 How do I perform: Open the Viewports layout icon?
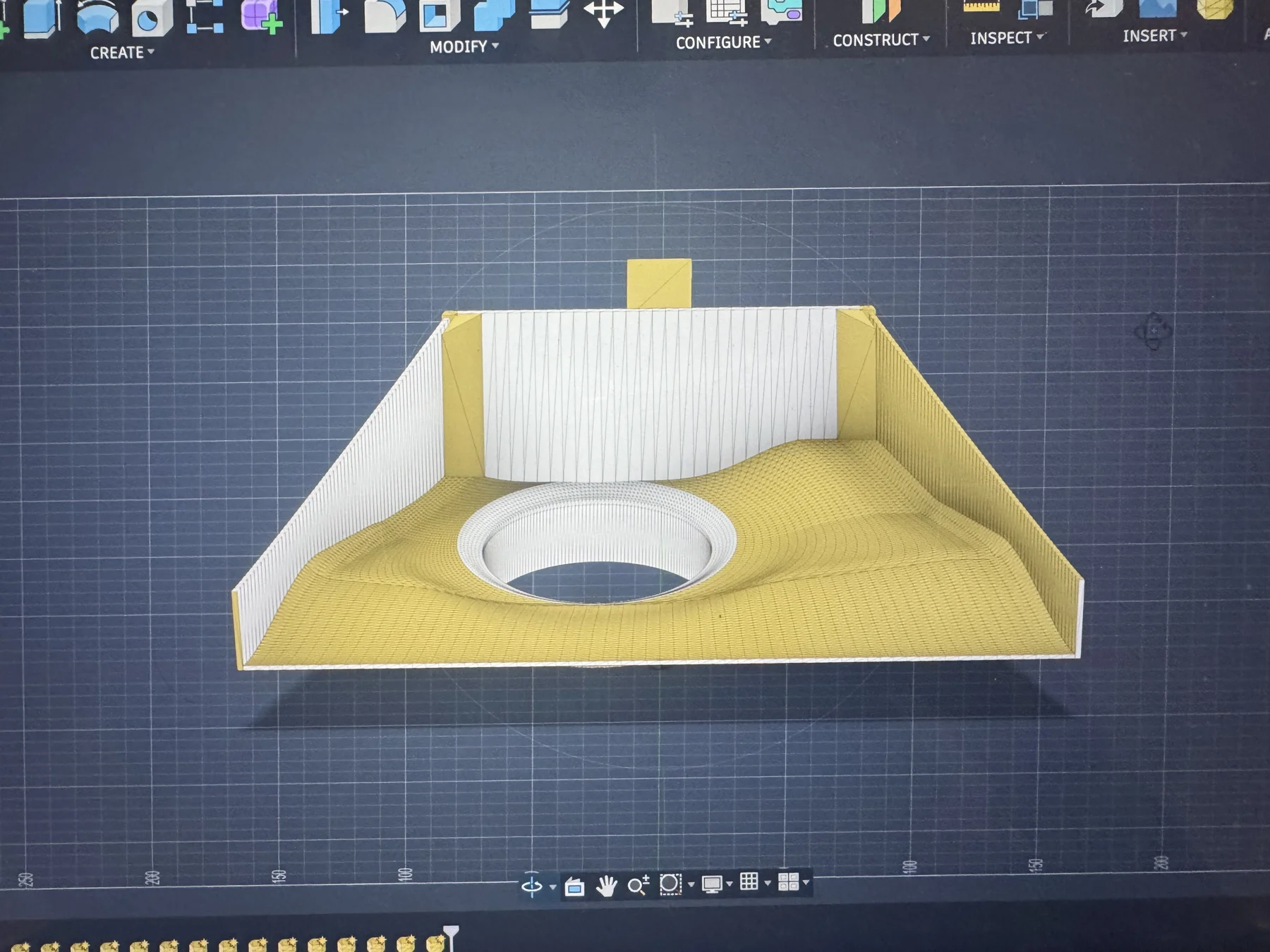coord(788,881)
